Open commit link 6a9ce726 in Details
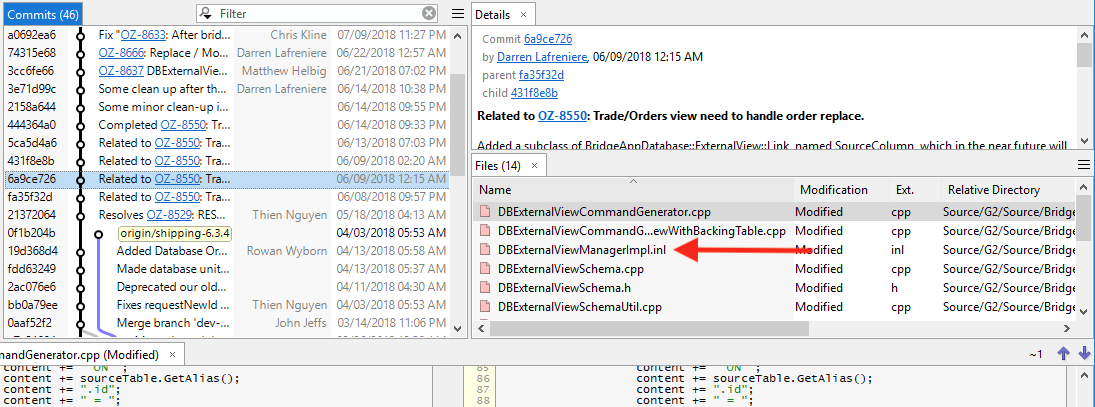Viewport: 1095px width, 407px height. click(x=548, y=39)
